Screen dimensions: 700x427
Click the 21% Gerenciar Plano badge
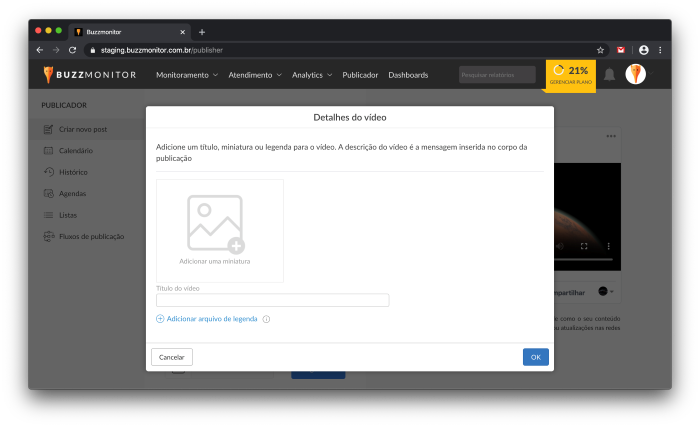(x=570, y=75)
